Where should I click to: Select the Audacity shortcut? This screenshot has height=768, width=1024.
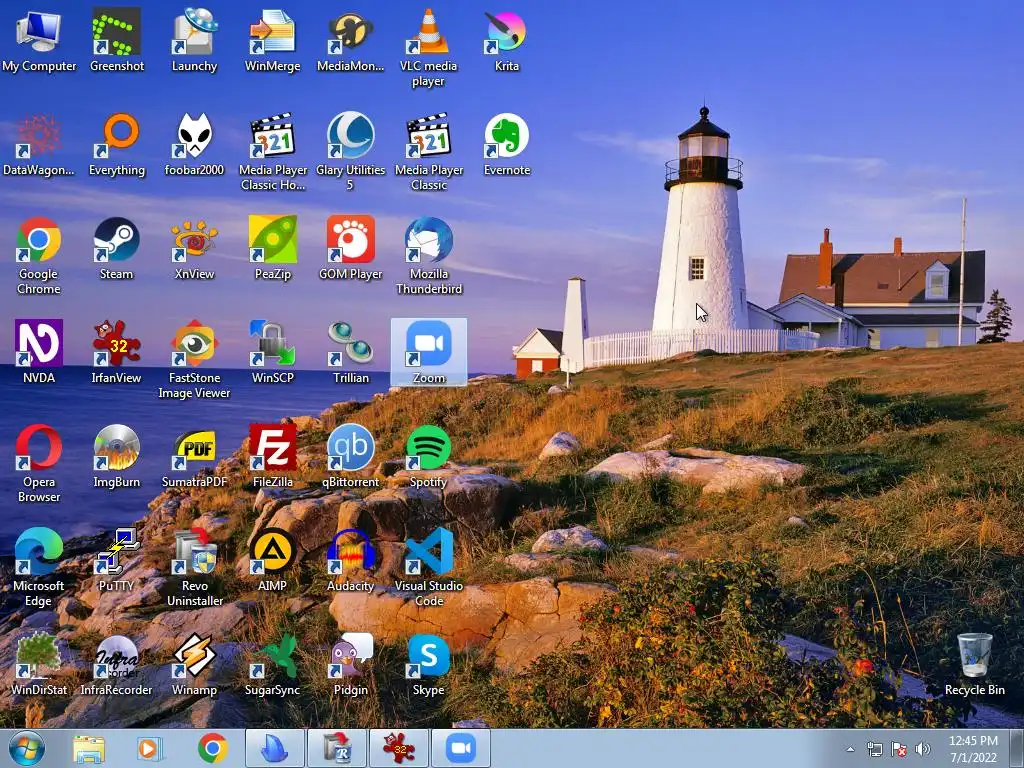tap(350, 560)
